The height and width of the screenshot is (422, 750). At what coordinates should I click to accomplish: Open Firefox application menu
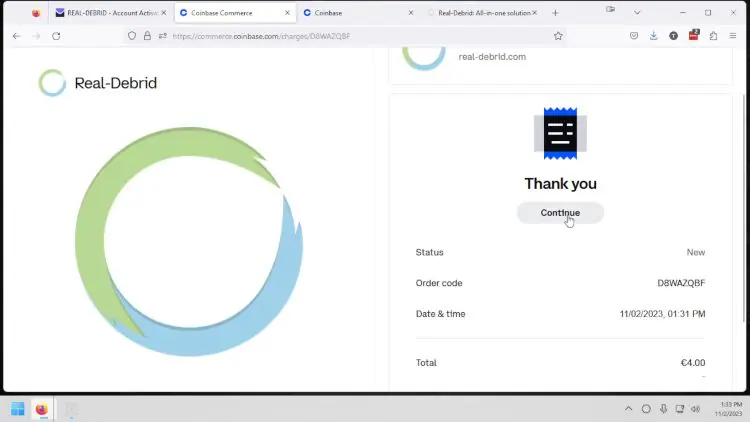click(733, 36)
